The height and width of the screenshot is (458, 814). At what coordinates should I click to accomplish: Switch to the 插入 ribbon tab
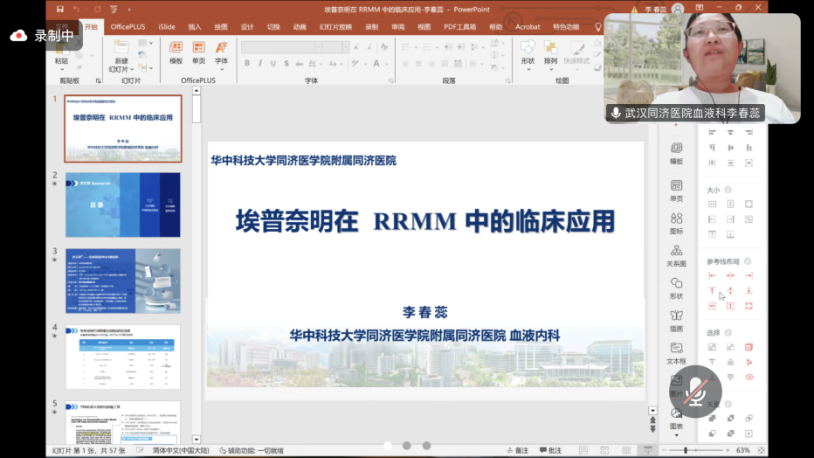click(194, 27)
